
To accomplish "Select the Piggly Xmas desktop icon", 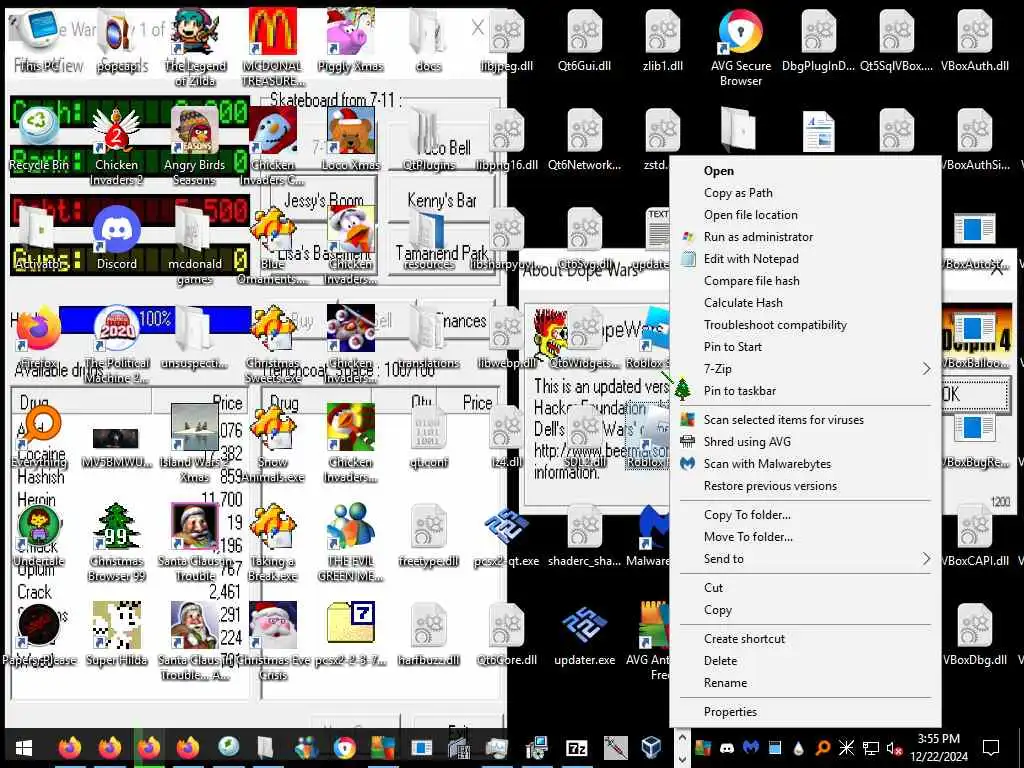I will 351,40.
